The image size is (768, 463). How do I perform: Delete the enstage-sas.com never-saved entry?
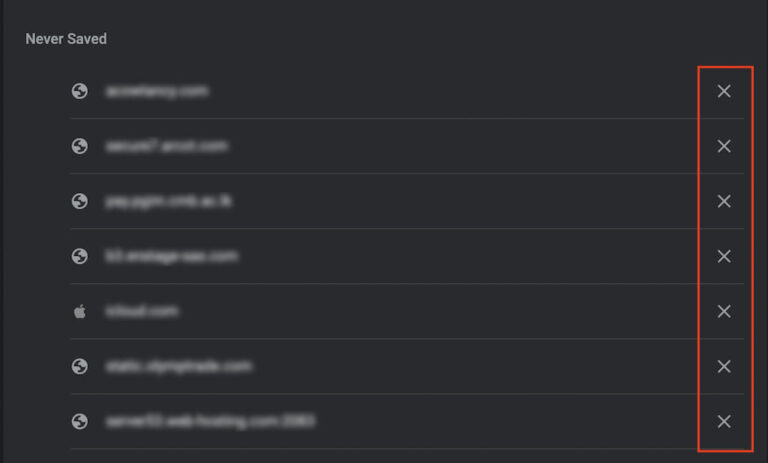[724, 257]
